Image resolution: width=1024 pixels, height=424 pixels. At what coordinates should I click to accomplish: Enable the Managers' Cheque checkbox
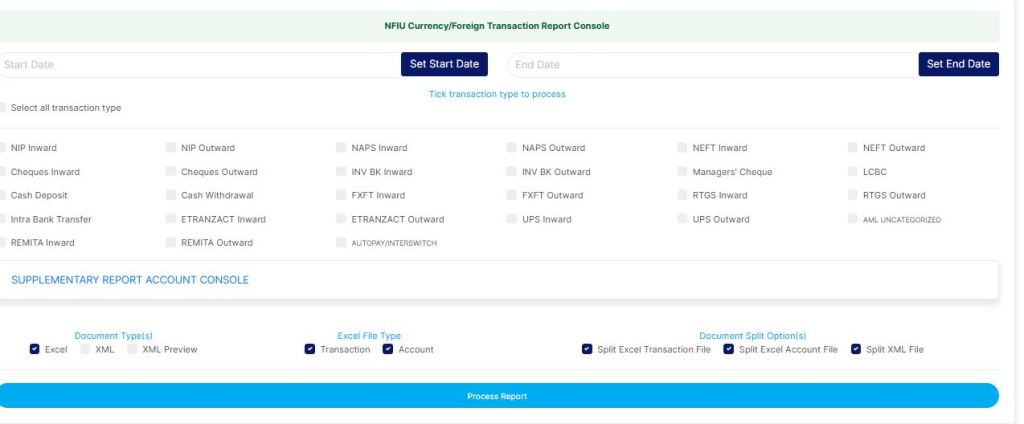tap(683, 172)
